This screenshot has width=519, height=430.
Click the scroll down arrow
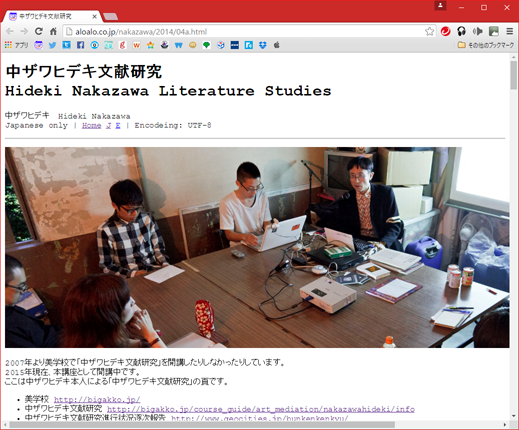514,416
